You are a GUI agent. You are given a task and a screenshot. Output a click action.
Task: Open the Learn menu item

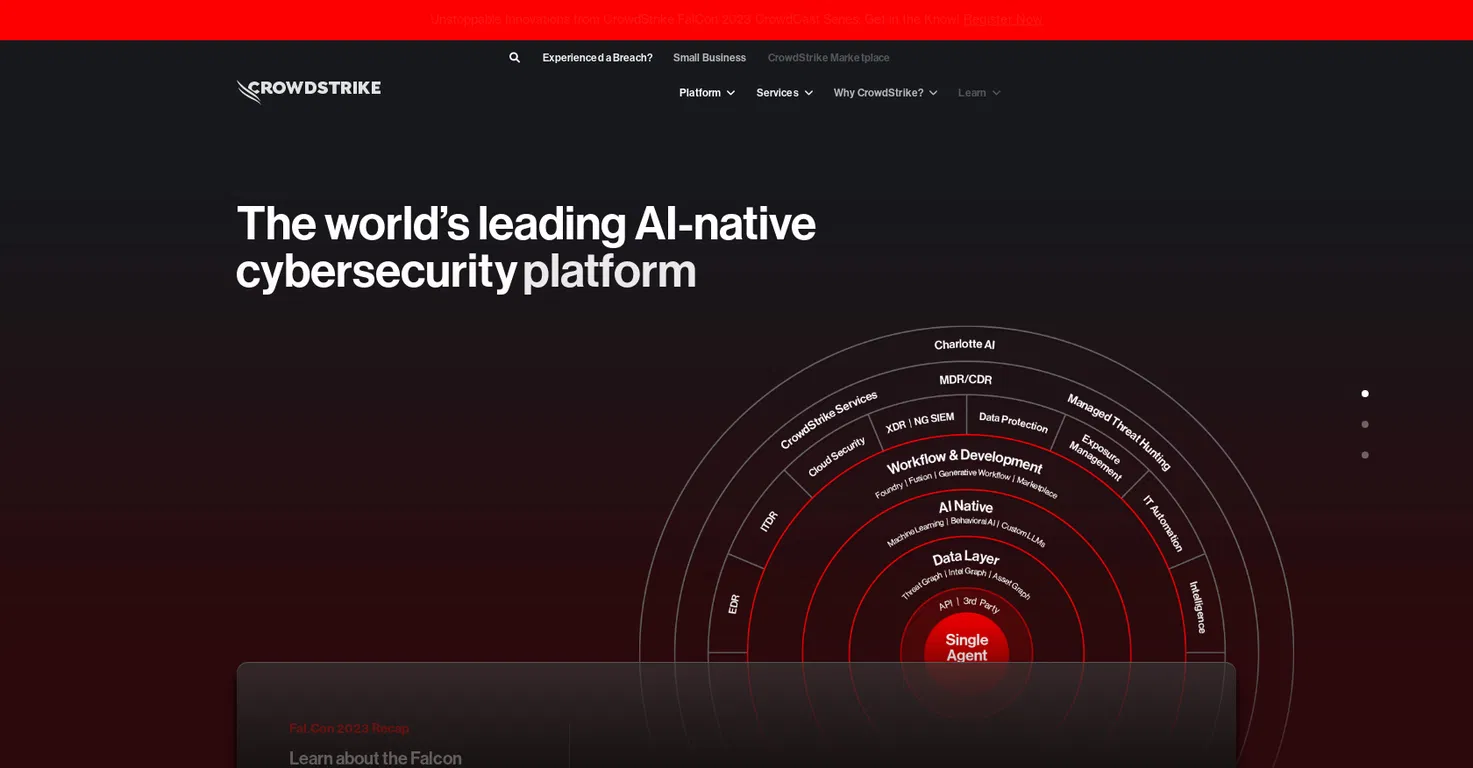(979, 93)
